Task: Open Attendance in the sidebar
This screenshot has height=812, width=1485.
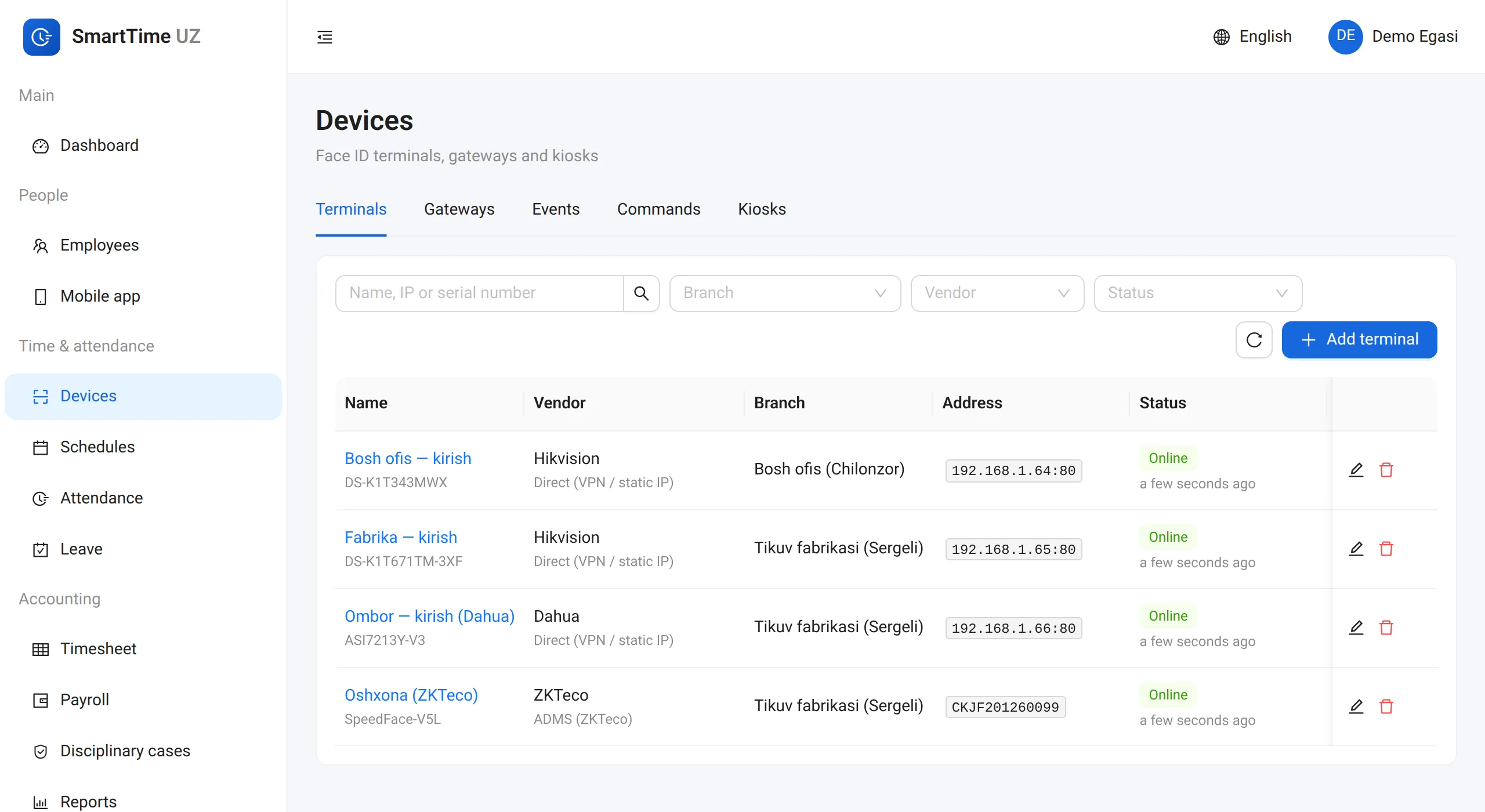Action: 143,498
